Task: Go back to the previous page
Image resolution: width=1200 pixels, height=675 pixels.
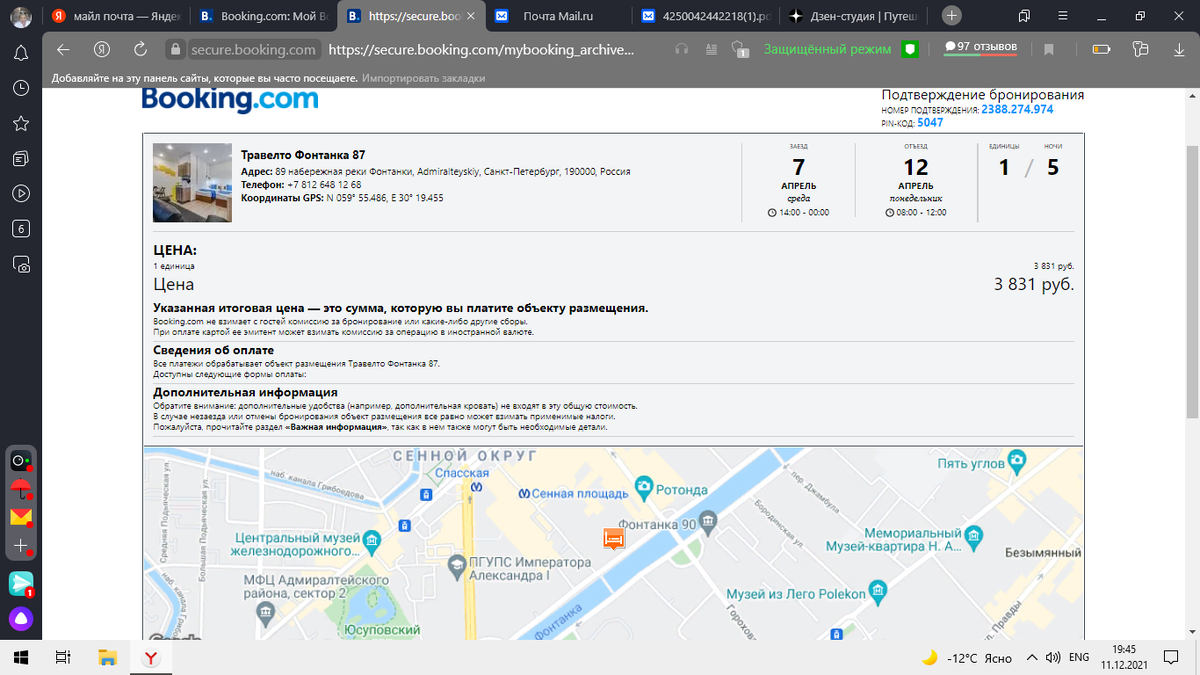Action: click(63, 49)
